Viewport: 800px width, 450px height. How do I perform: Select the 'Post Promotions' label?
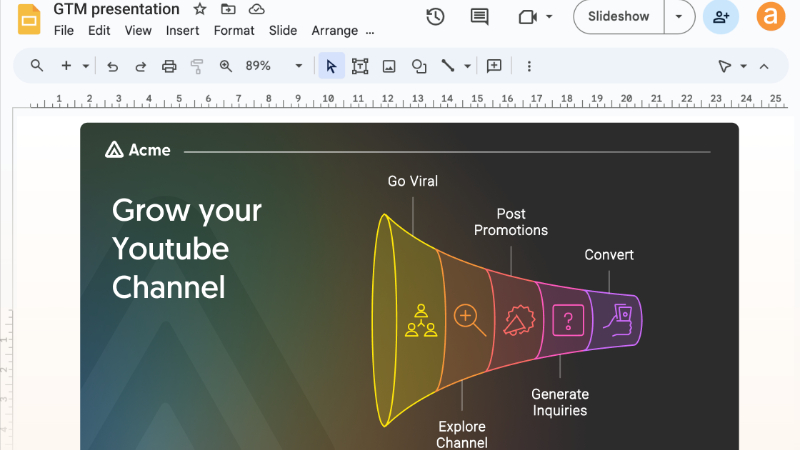click(x=511, y=222)
